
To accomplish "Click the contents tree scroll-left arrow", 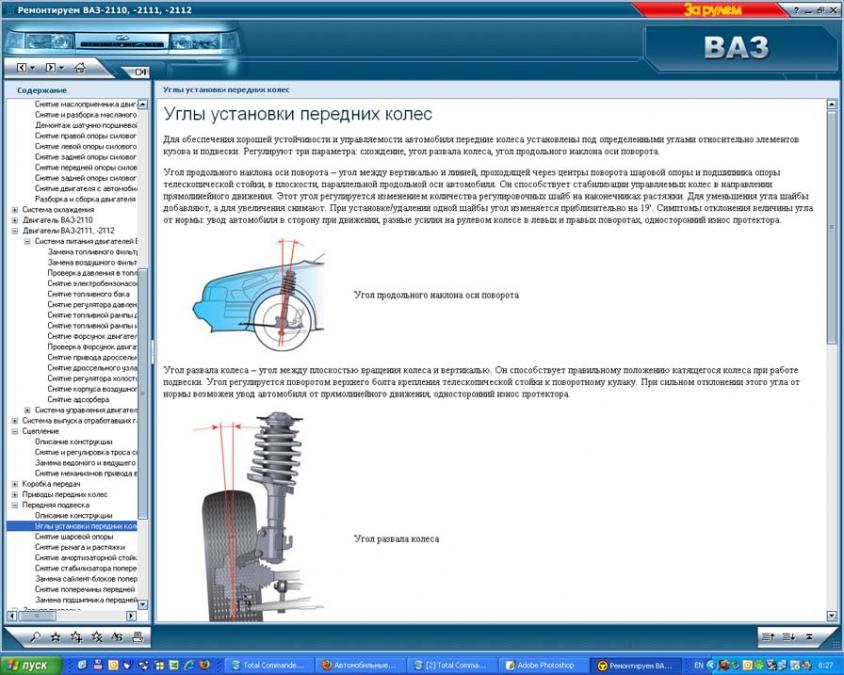I will point(12,615).
